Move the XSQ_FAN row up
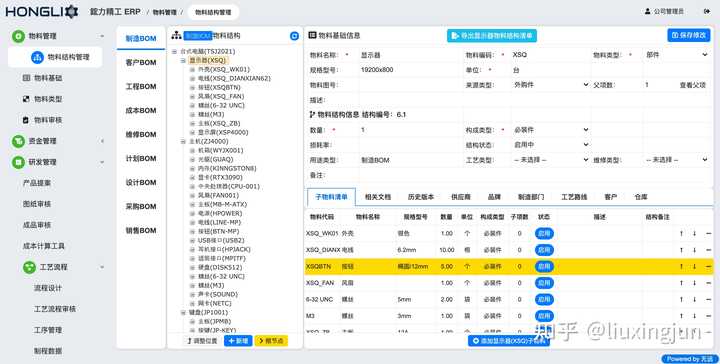Viewport: 720px width, 364px height. click(681, 283)
